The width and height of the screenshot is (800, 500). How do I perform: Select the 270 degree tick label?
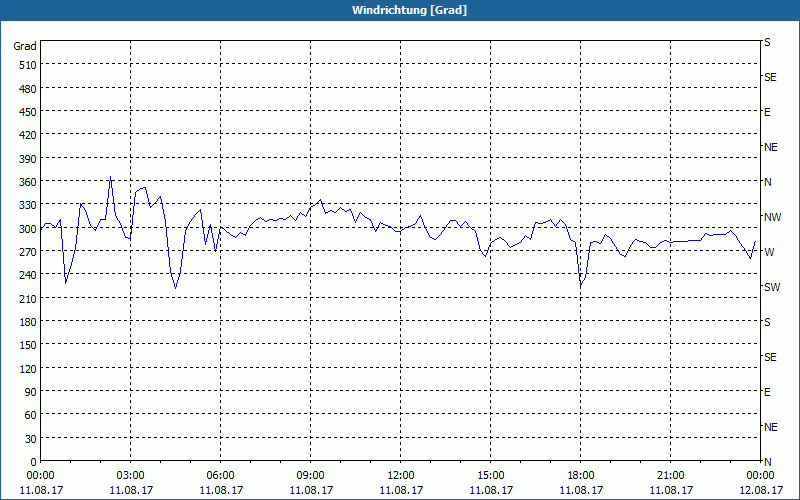tap(29, 252)
